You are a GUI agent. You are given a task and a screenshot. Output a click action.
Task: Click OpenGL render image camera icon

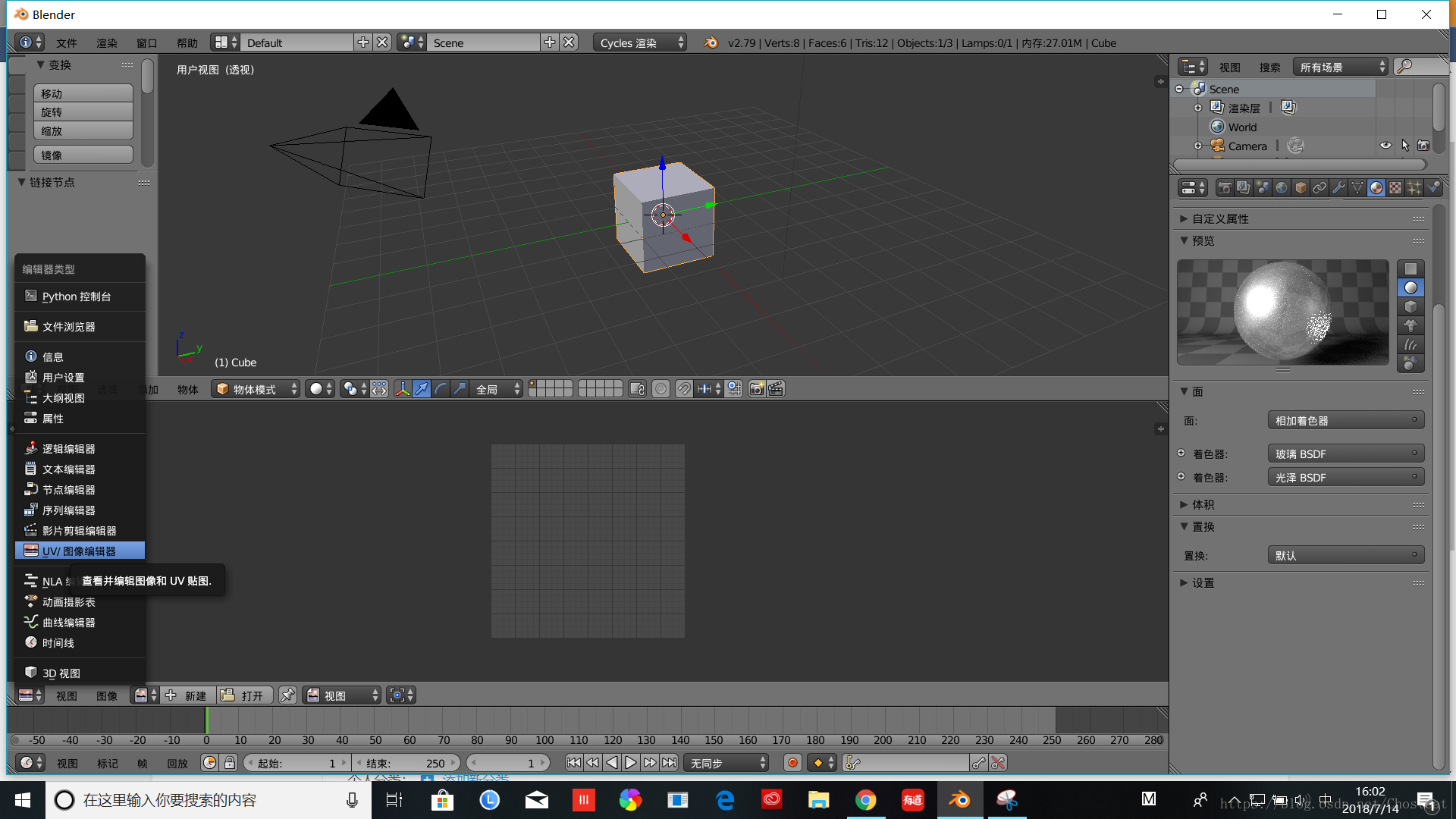(756, 389)
